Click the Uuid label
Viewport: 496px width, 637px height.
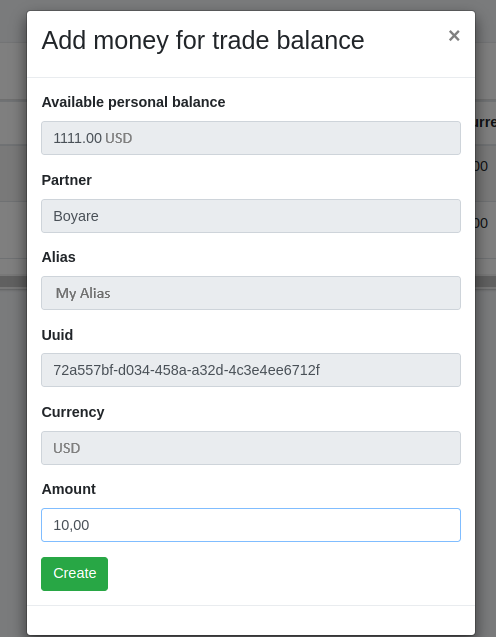point(57,335)
